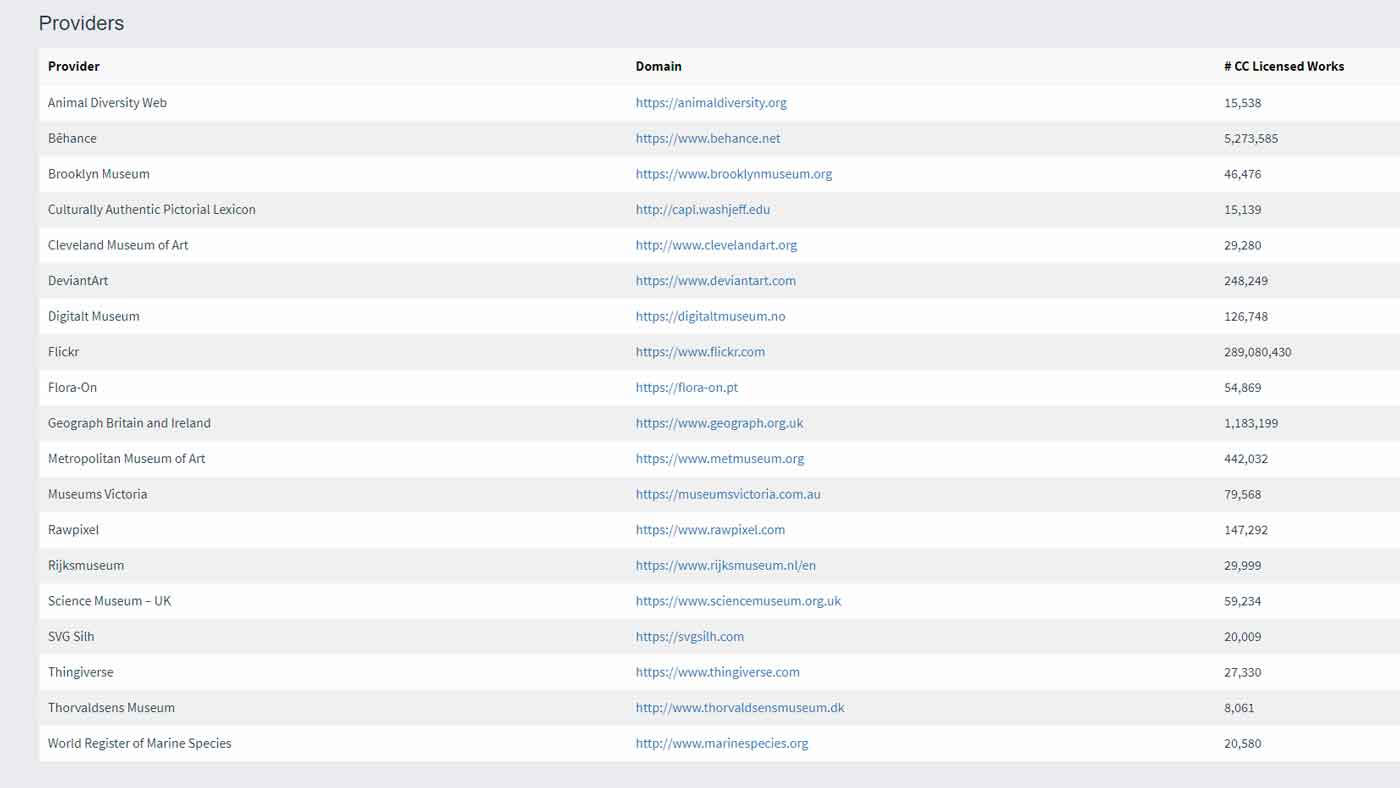The image size is (1400, 788).
Task: Click the Domain column header
Action: [659, 66]
